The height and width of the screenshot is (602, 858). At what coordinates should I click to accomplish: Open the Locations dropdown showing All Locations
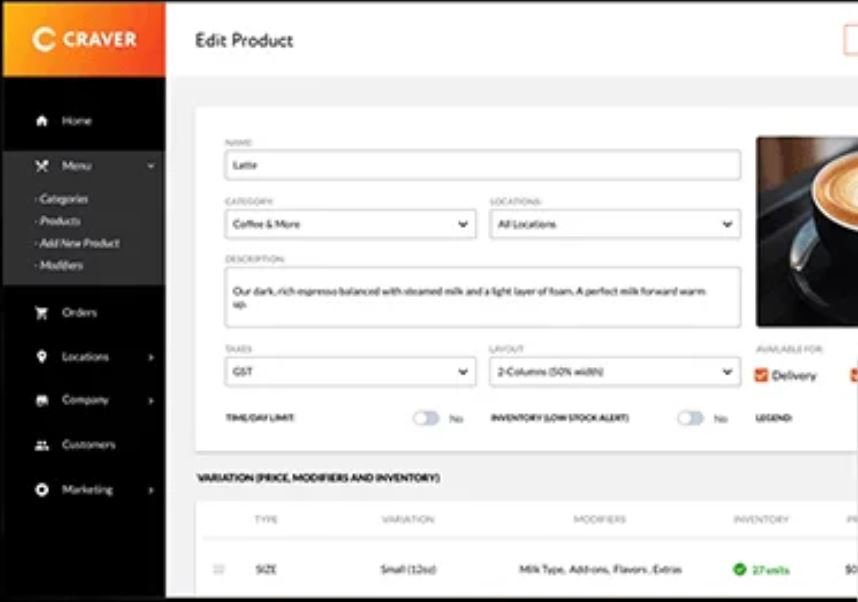[614, 223]
